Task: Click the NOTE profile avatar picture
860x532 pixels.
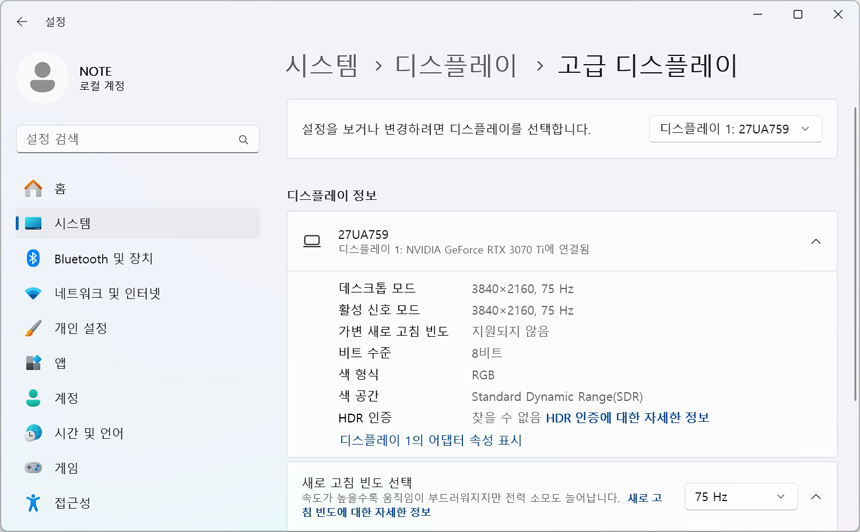Action: tap(43, 78)
